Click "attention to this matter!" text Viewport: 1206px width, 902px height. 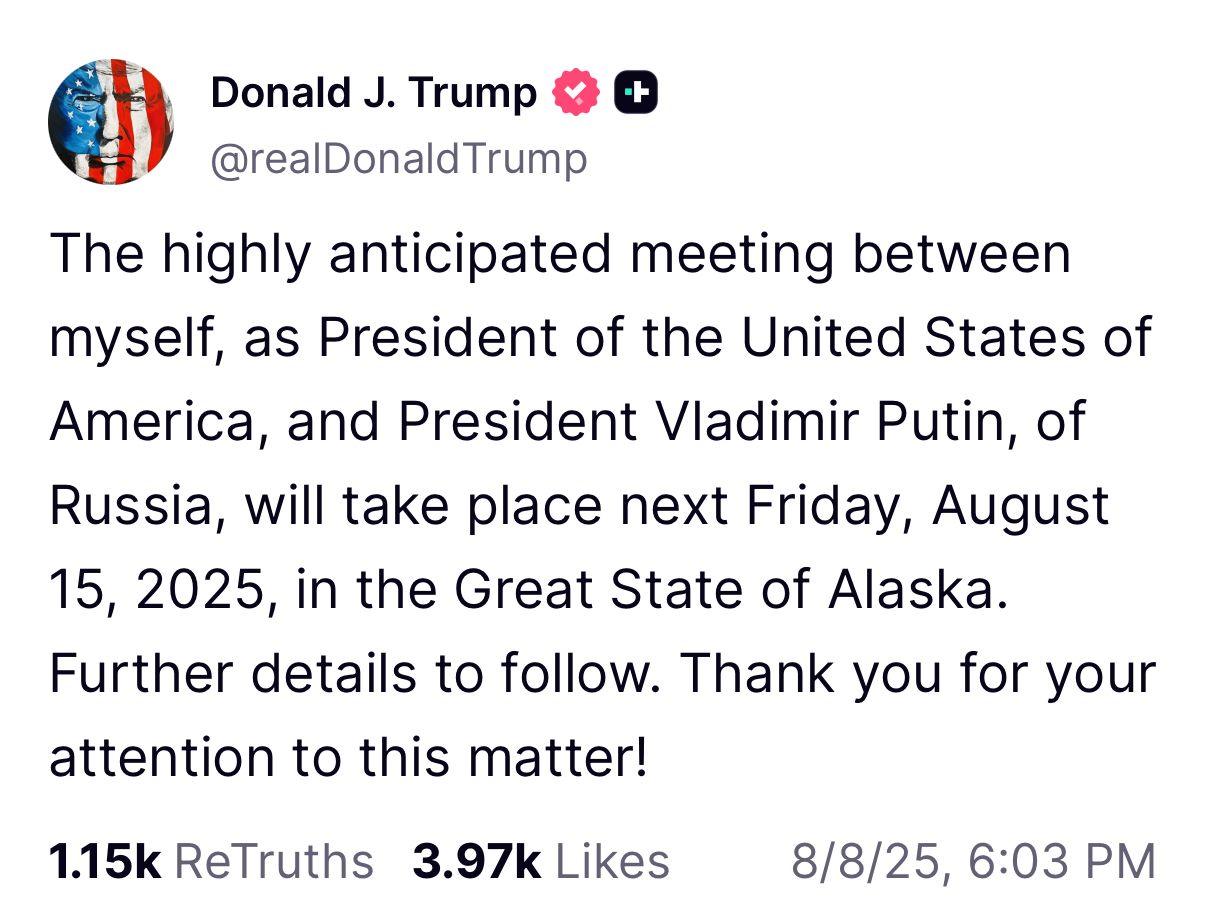click(x=349, y=758)
